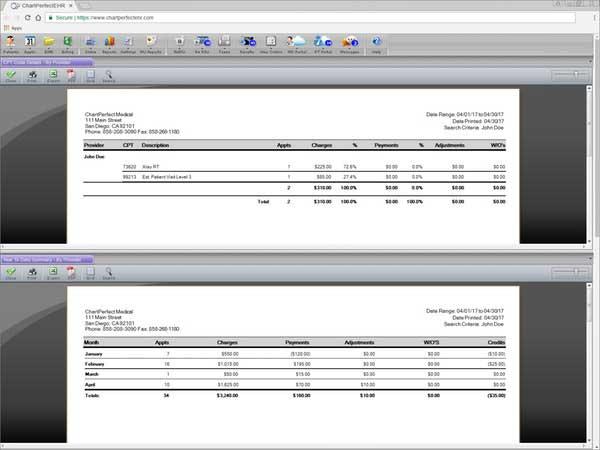Select the ChartPerfectEHR browser tab
The height and width of the screenshot is (450, 600).
click(x=42, y=6)
